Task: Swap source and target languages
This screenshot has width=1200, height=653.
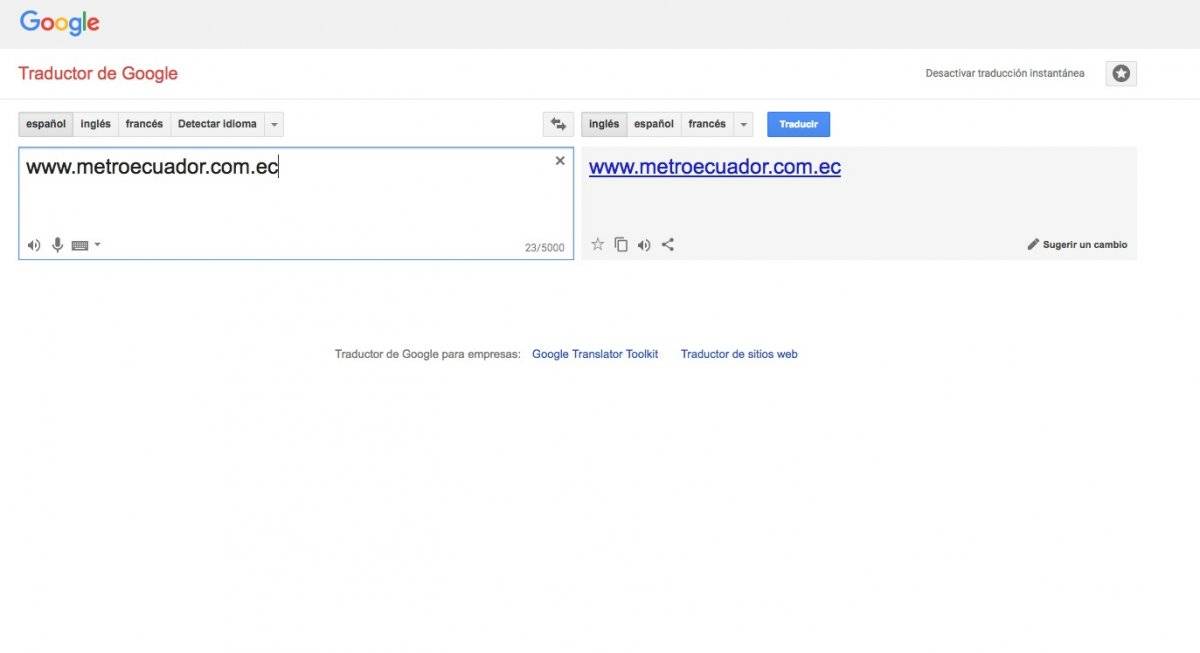Action: tap(558, 124)
